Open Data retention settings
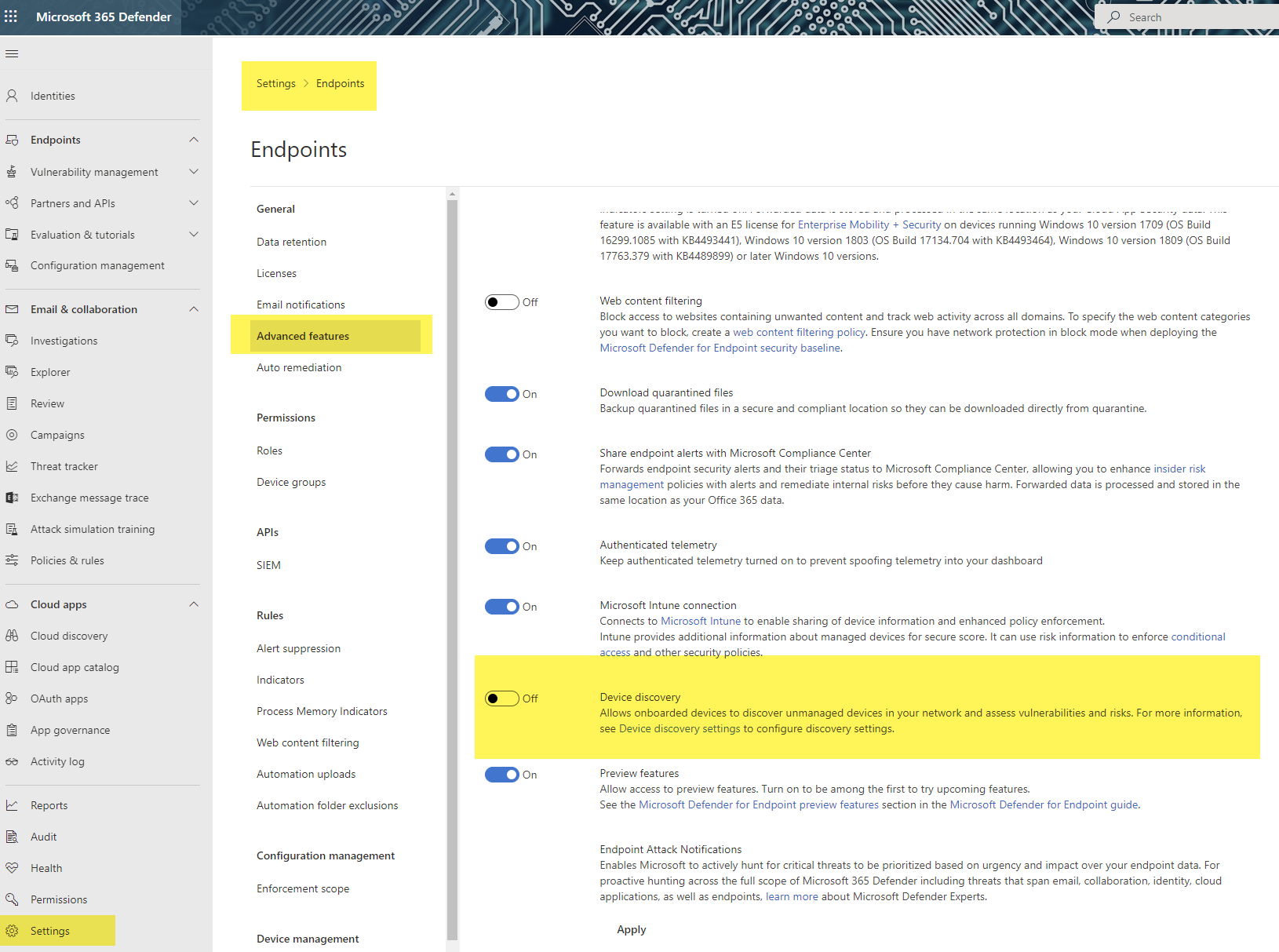 (292, 242)
